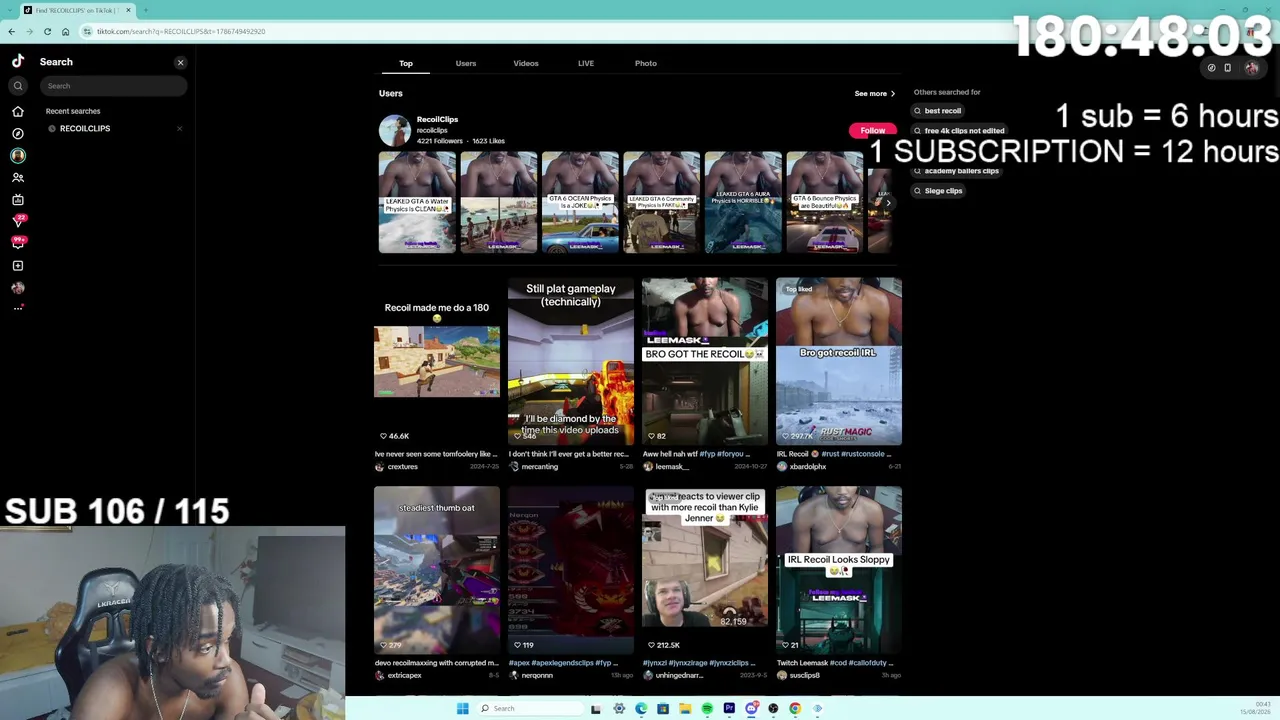Focus the TikTok Search input field
This screenshot has width=1280, height=720.
[114, 86]
